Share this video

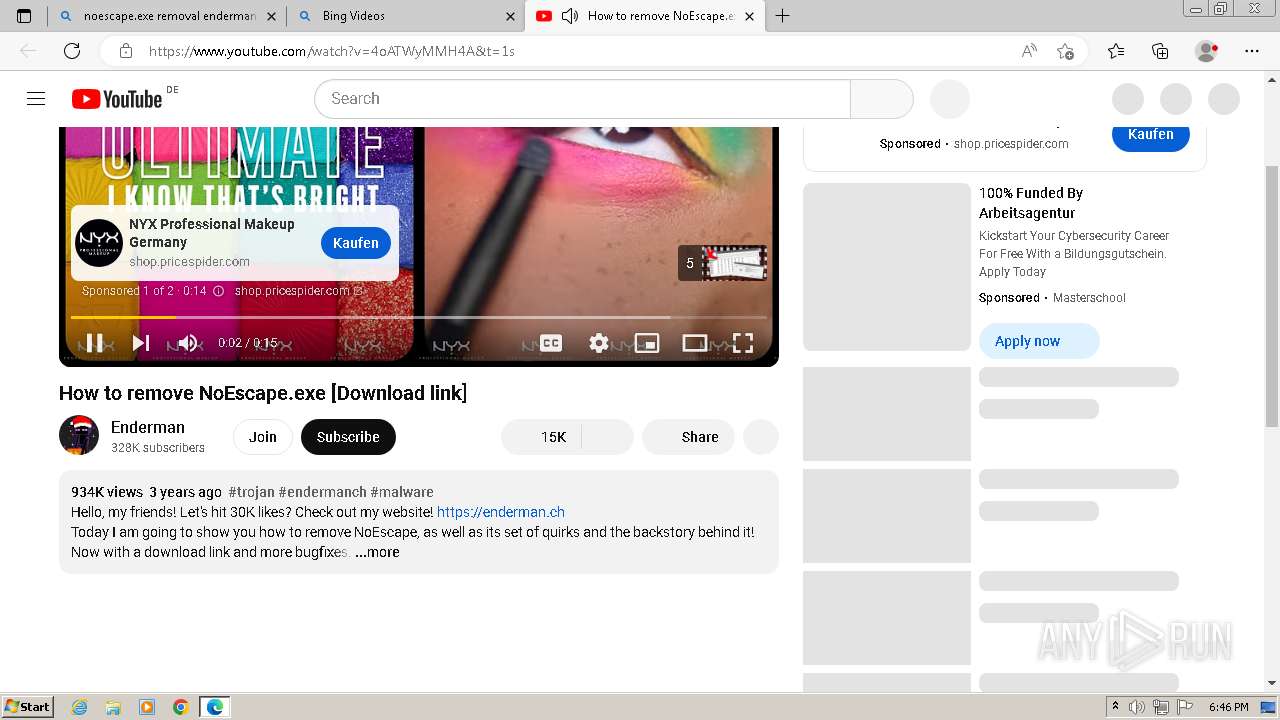click(x=688, y=437)
